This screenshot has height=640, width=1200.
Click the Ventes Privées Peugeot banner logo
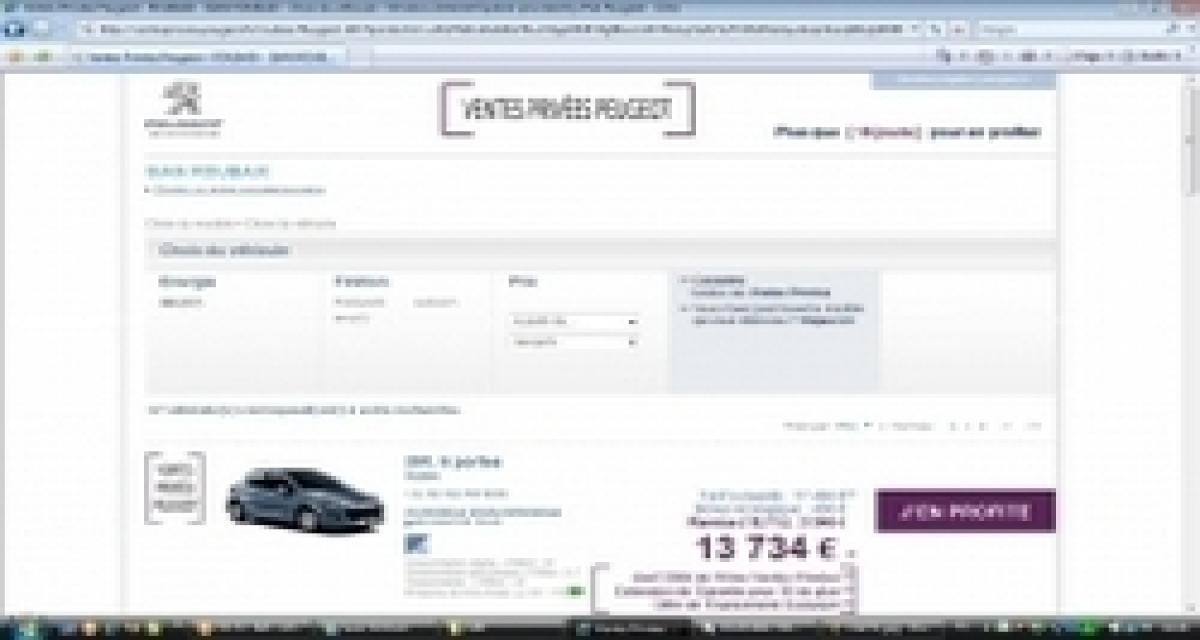[x=567, y=109]
